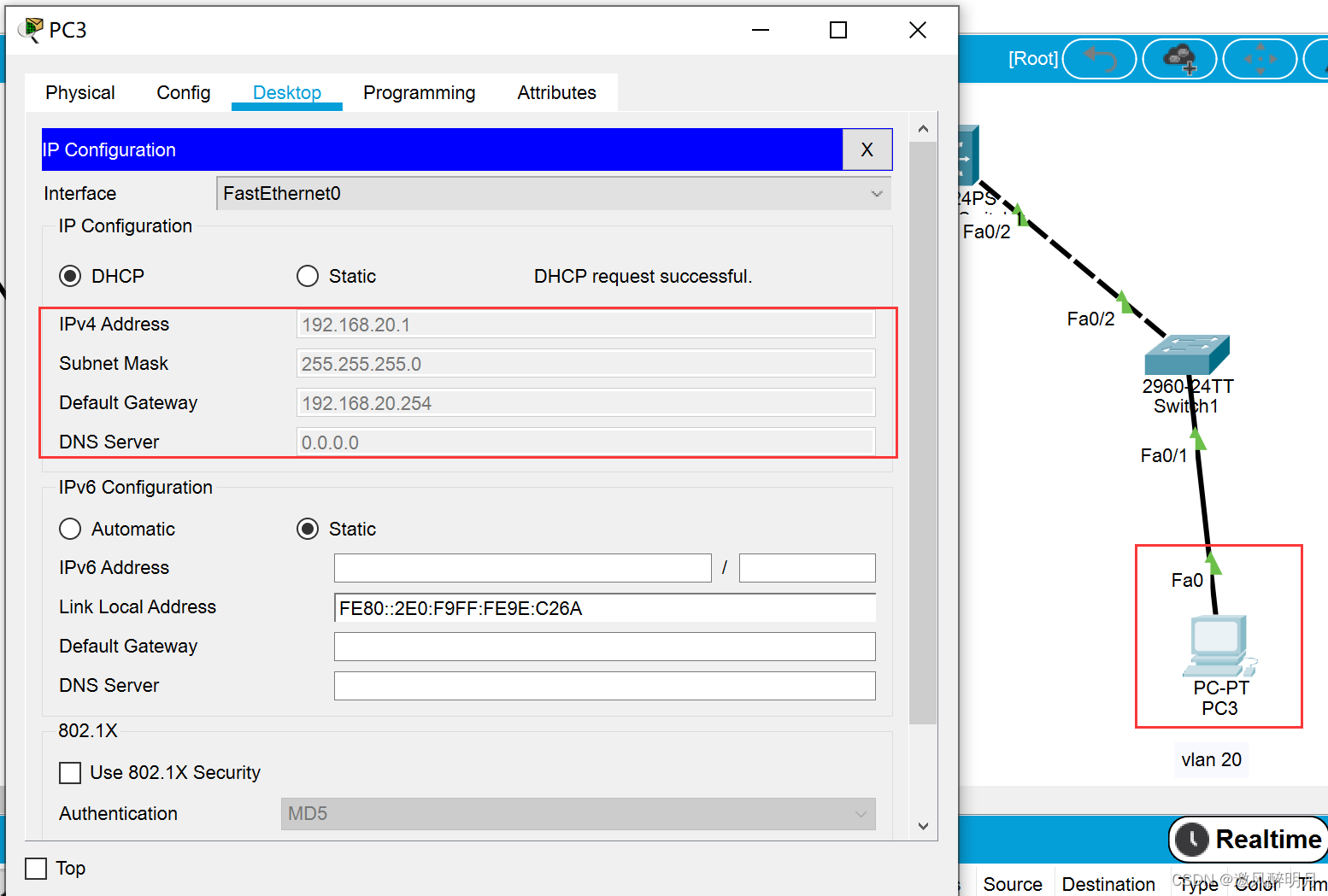The width and height of the screenshot is (1328, 896).
Task: Open the Attributes tab
Action: (x=557, y=92)
